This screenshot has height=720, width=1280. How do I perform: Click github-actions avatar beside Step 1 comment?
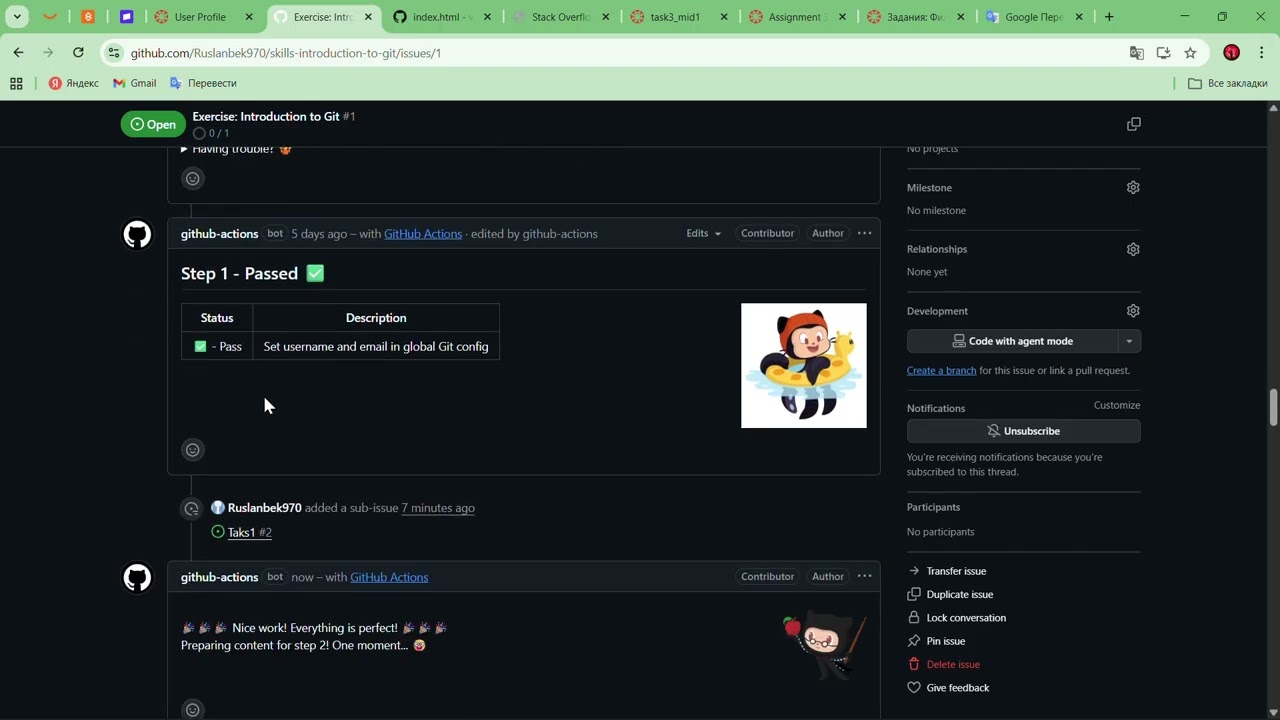(x=137, y=234)
